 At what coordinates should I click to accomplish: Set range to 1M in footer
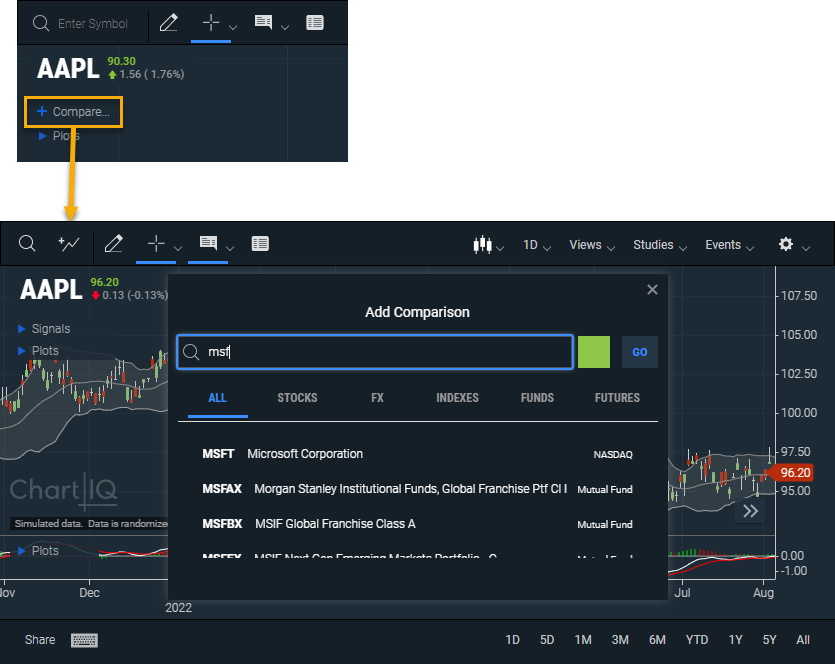583,640
